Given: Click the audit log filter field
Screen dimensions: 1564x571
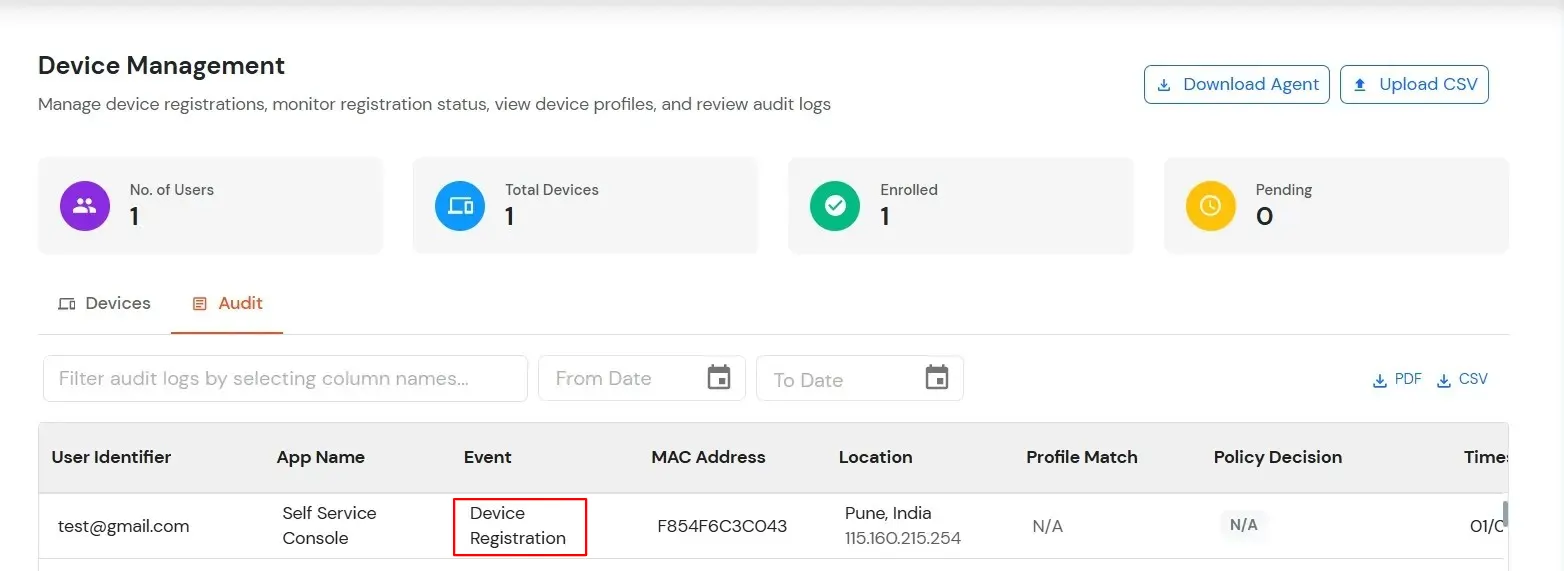Looking at the screenshot, I should click(285, 379).
